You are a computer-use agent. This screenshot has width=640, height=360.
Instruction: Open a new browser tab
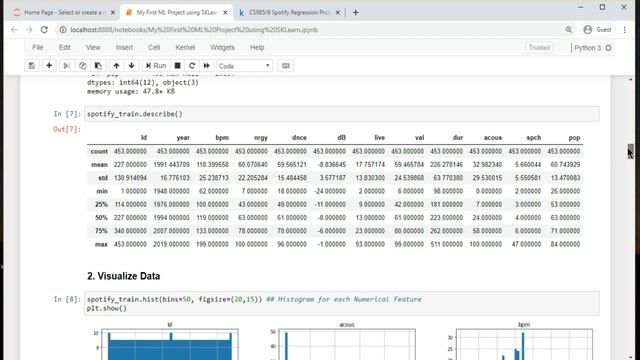point(356,13)
